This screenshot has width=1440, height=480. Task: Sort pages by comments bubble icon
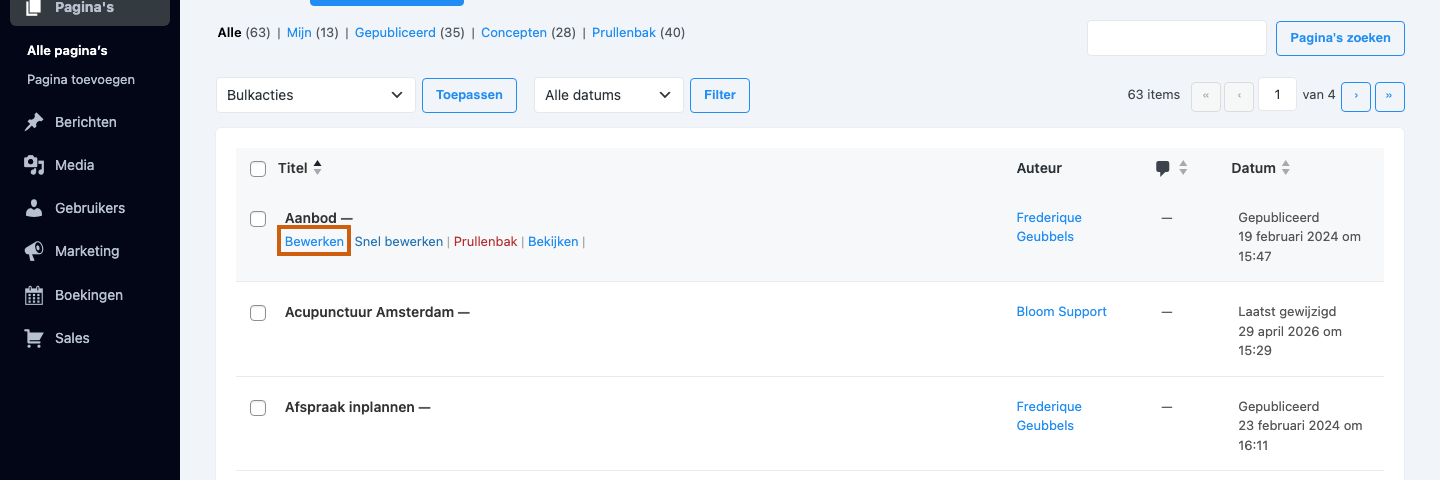click(x=1162, y=169)
